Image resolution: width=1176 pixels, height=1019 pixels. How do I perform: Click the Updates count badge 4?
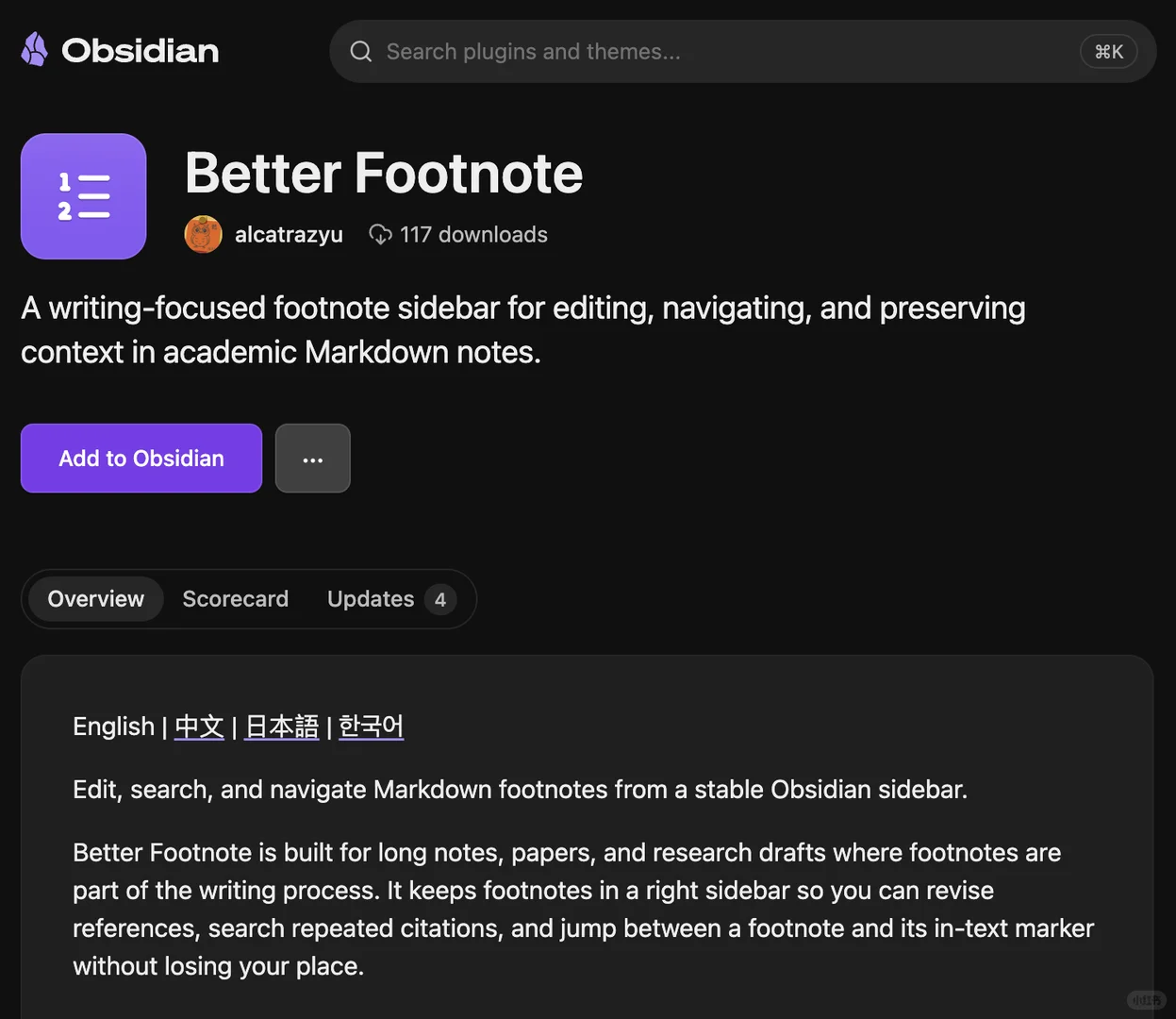tap(440, 599)
